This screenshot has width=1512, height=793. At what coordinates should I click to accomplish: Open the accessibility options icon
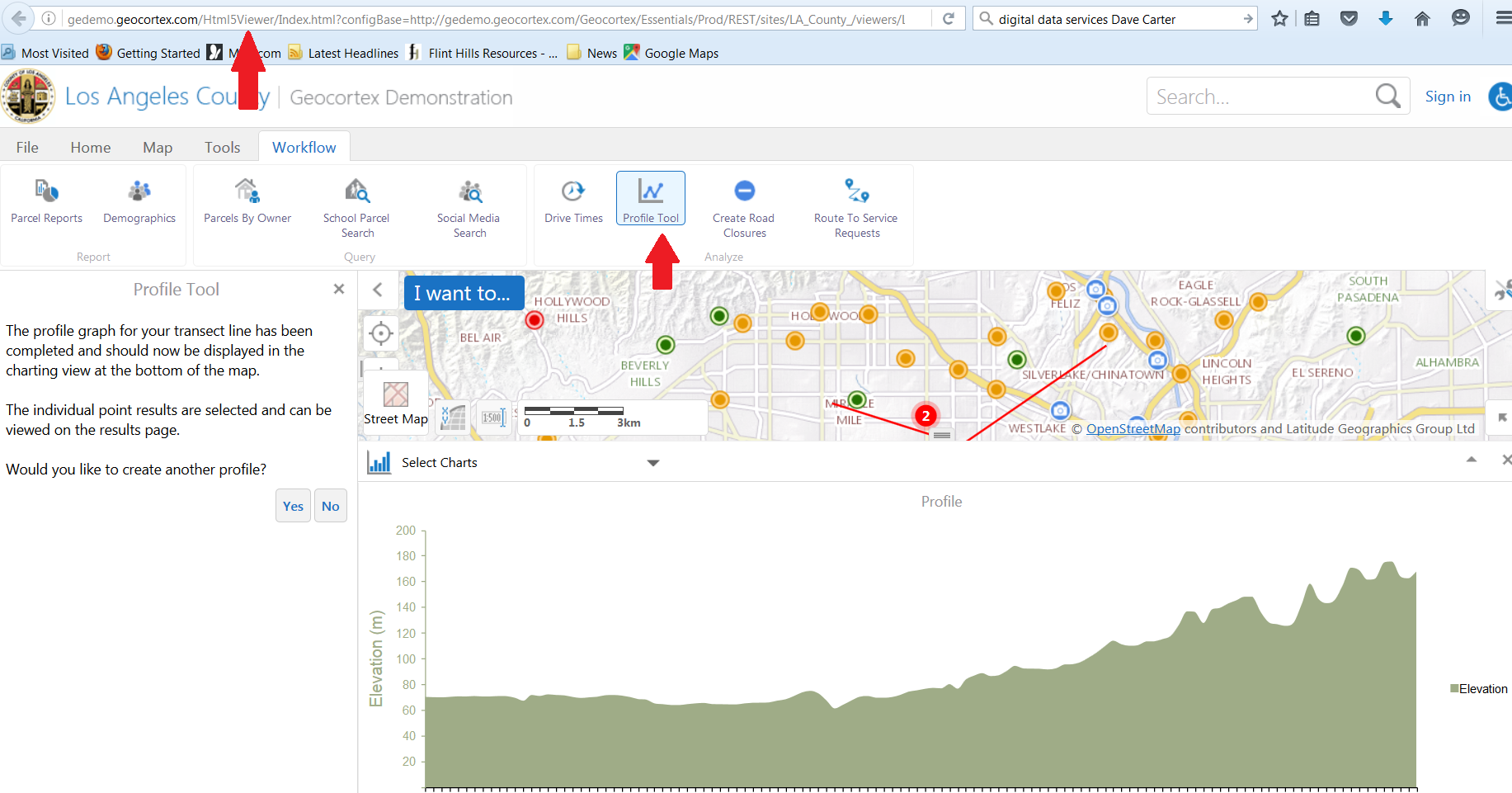(1500, 97)
